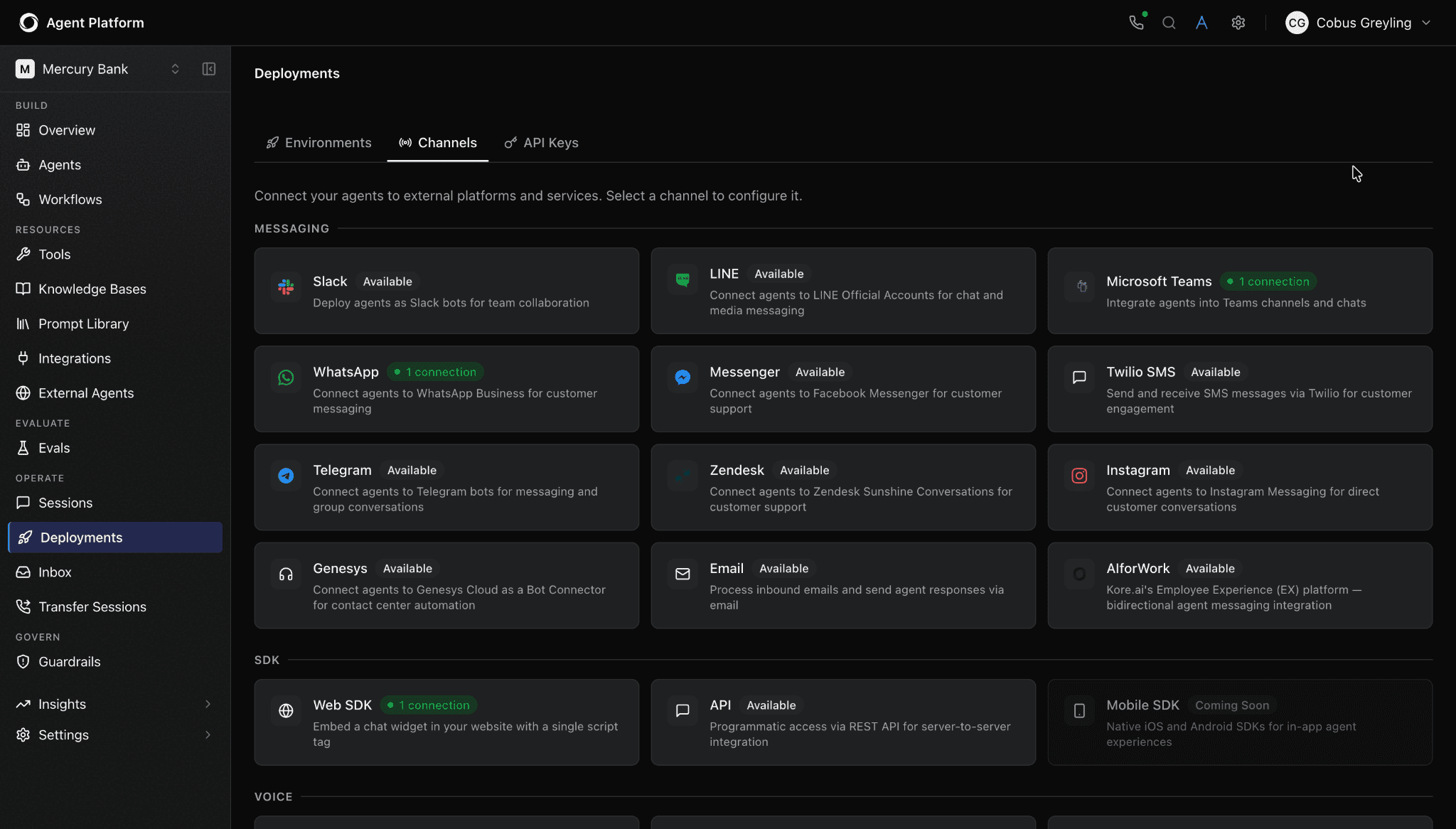The width and height of the screenshot is (1456, 829).
Task: Select the Genesys channel title
Action: pos(340,569)
